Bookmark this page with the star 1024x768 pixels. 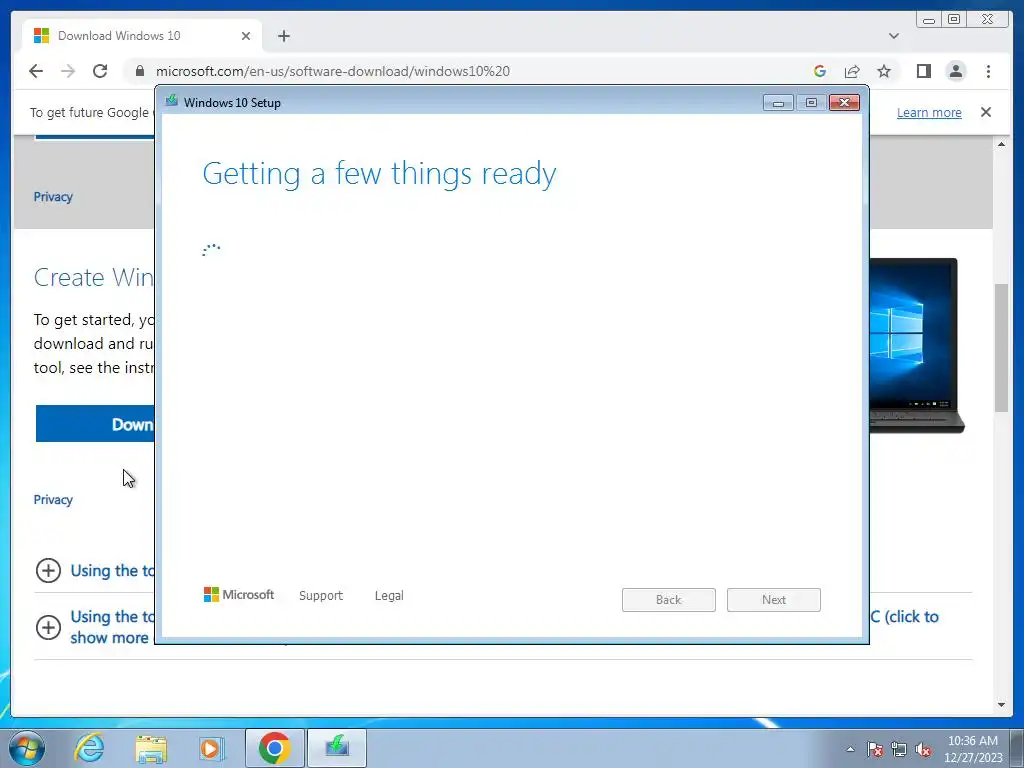pyautogui.click(x=884, y=71)
